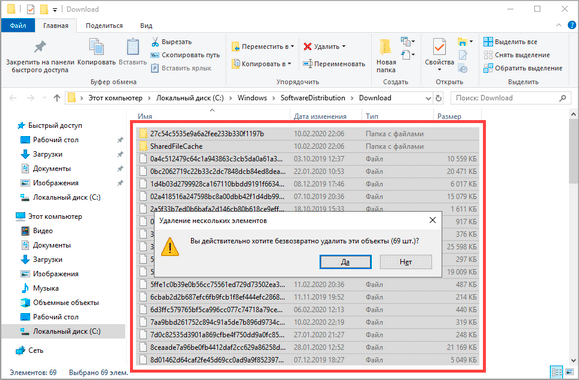Viewport: 579px width, 380px height.
Task: Open the recent locations dropdown arrow
Action: pyautogui.click(x=45, y=98)
